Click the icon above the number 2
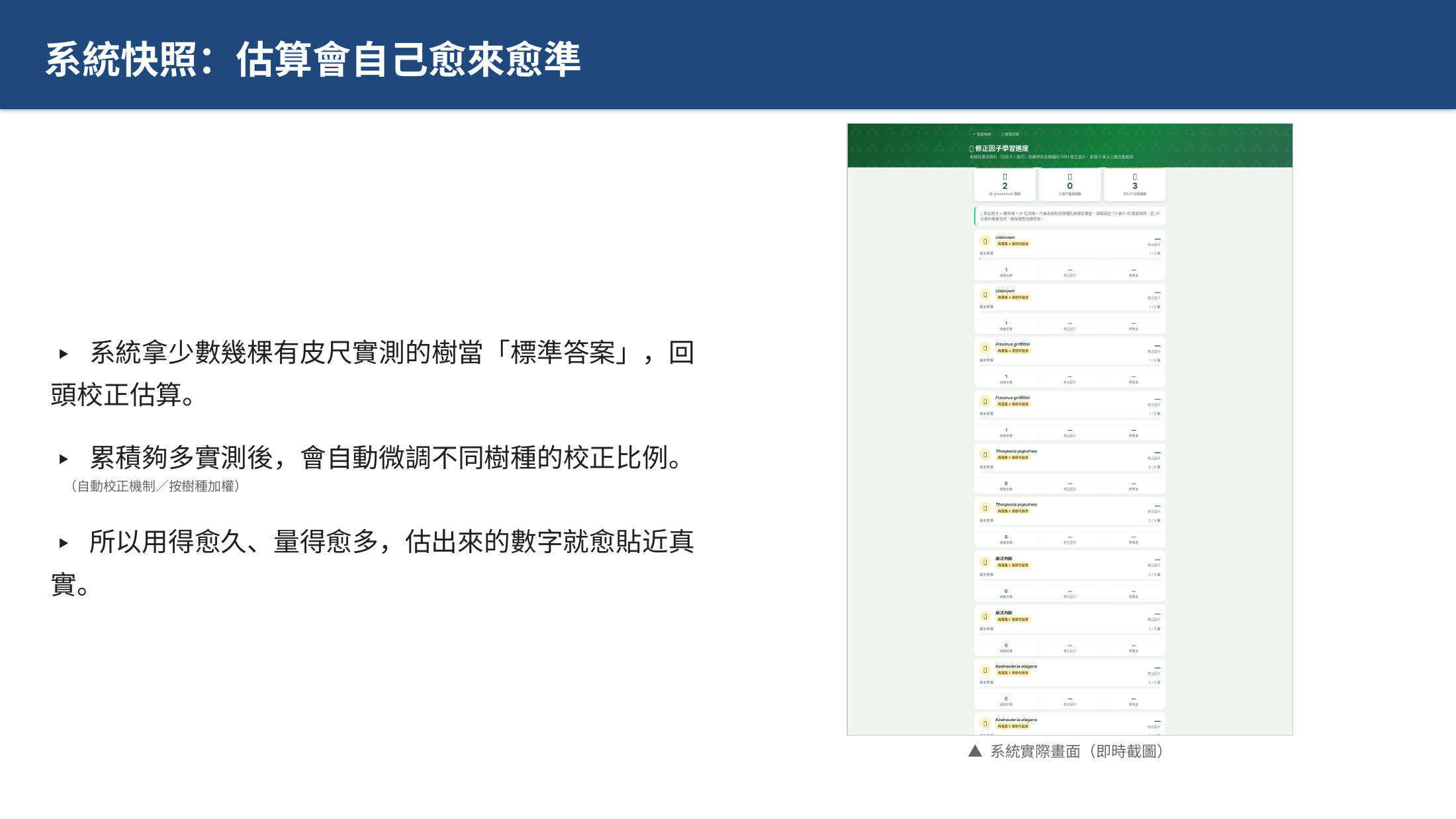 pyautogui.click(x=1005, y=177)
